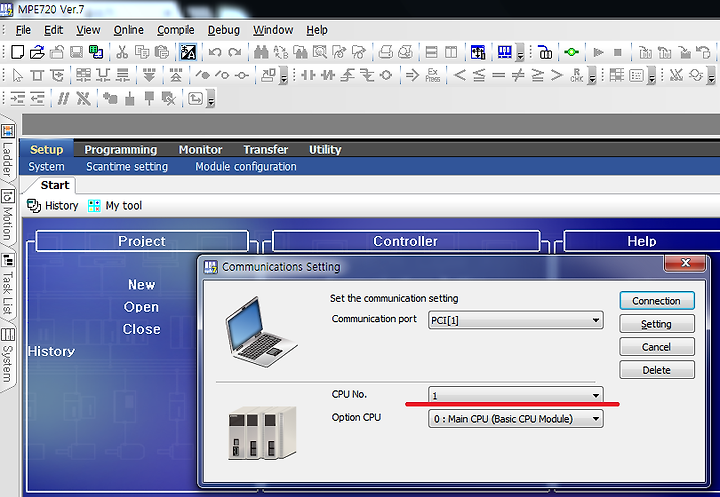Select the Setup tab
The width and height of the screenshot is (720, 497).
[x=46, y=150]
